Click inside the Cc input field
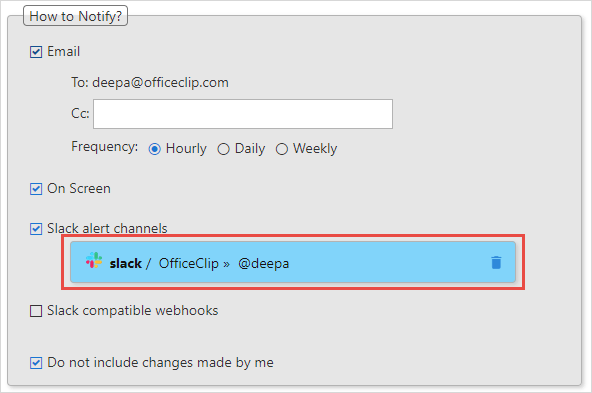592x393 pixels. (x=243, y=114)
